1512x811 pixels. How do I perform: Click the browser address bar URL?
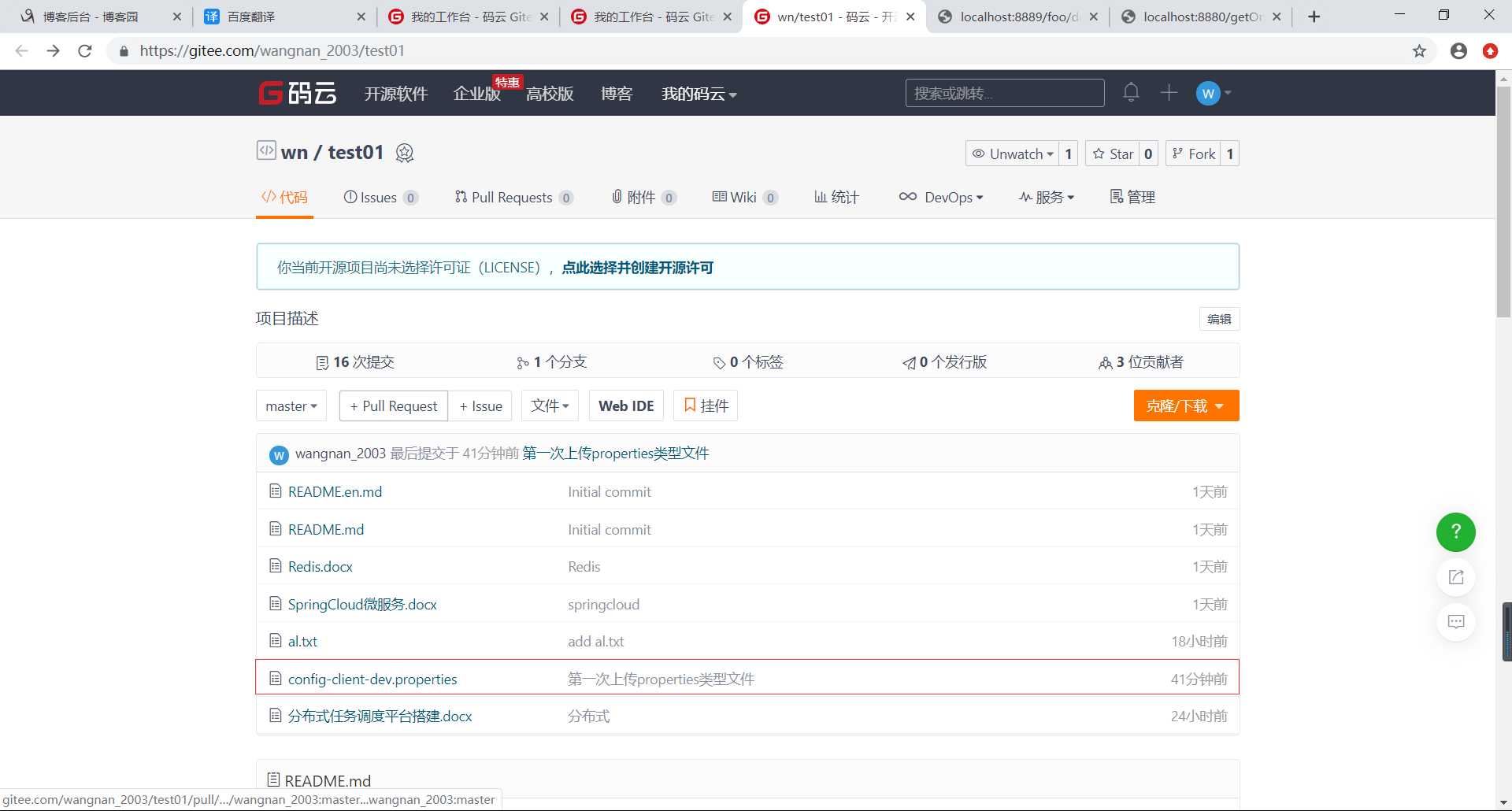(x=272, y=51)
